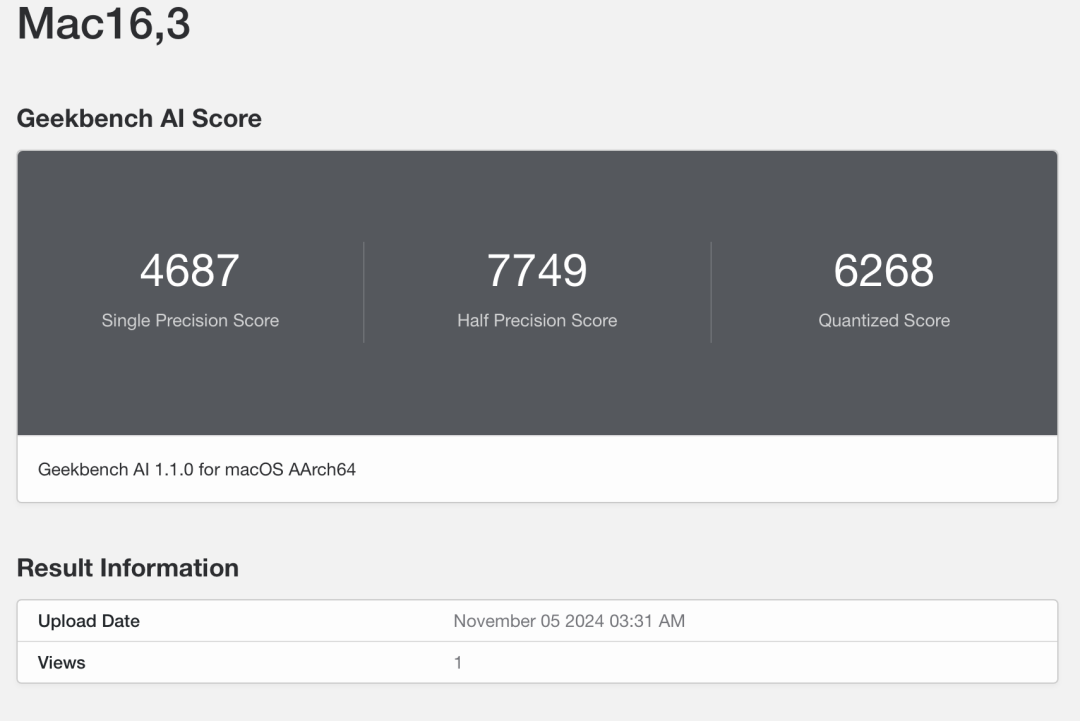Click the Views row label

click(62, 662)
